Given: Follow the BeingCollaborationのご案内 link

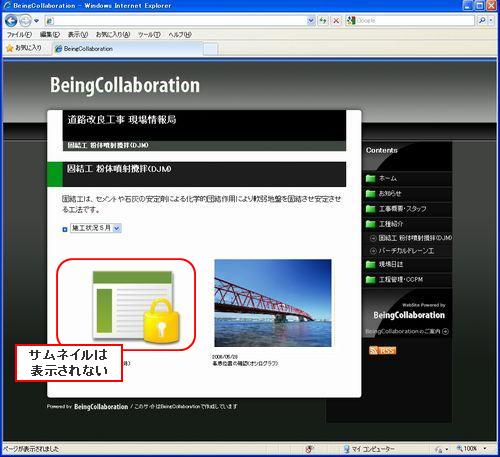Looking at the screenshot, I should (x=407, y=331).
